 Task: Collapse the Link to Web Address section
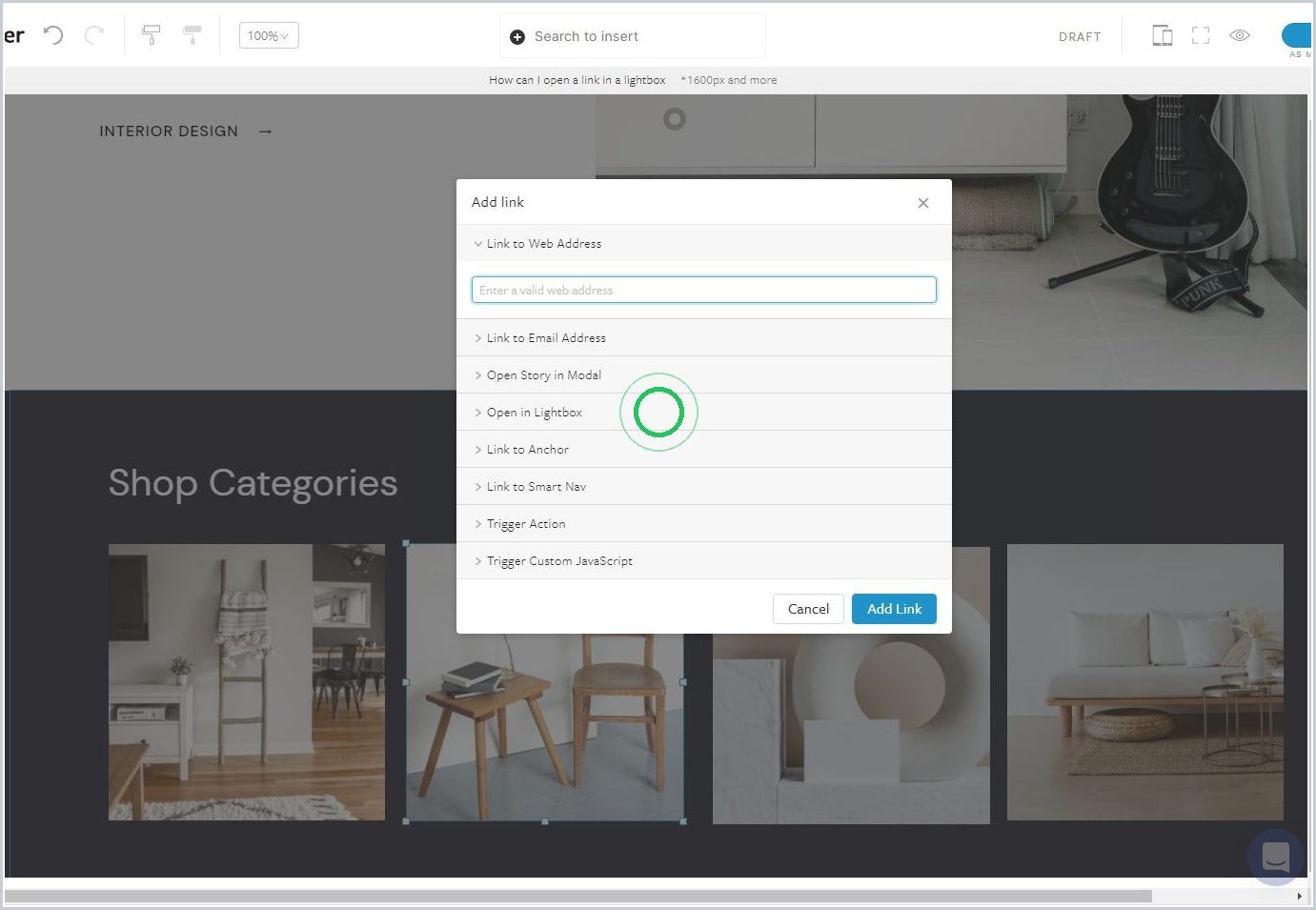(704, 243)
